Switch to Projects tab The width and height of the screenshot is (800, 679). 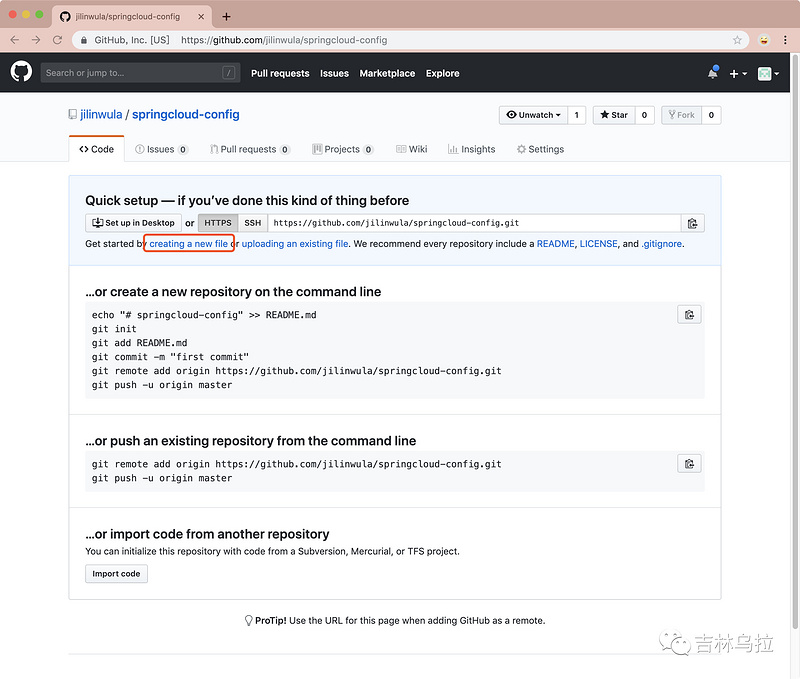coord(343,149)
